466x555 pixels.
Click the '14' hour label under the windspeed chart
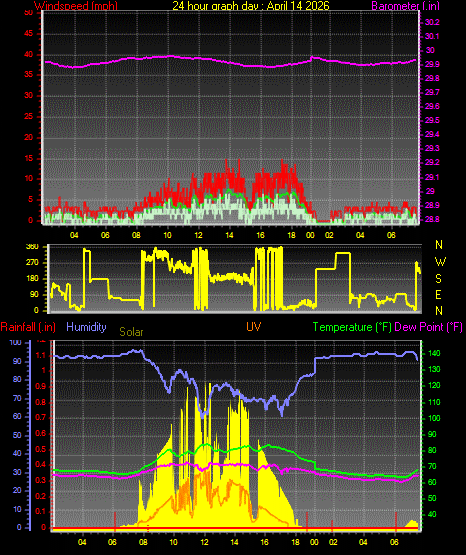tap(229, 235)
